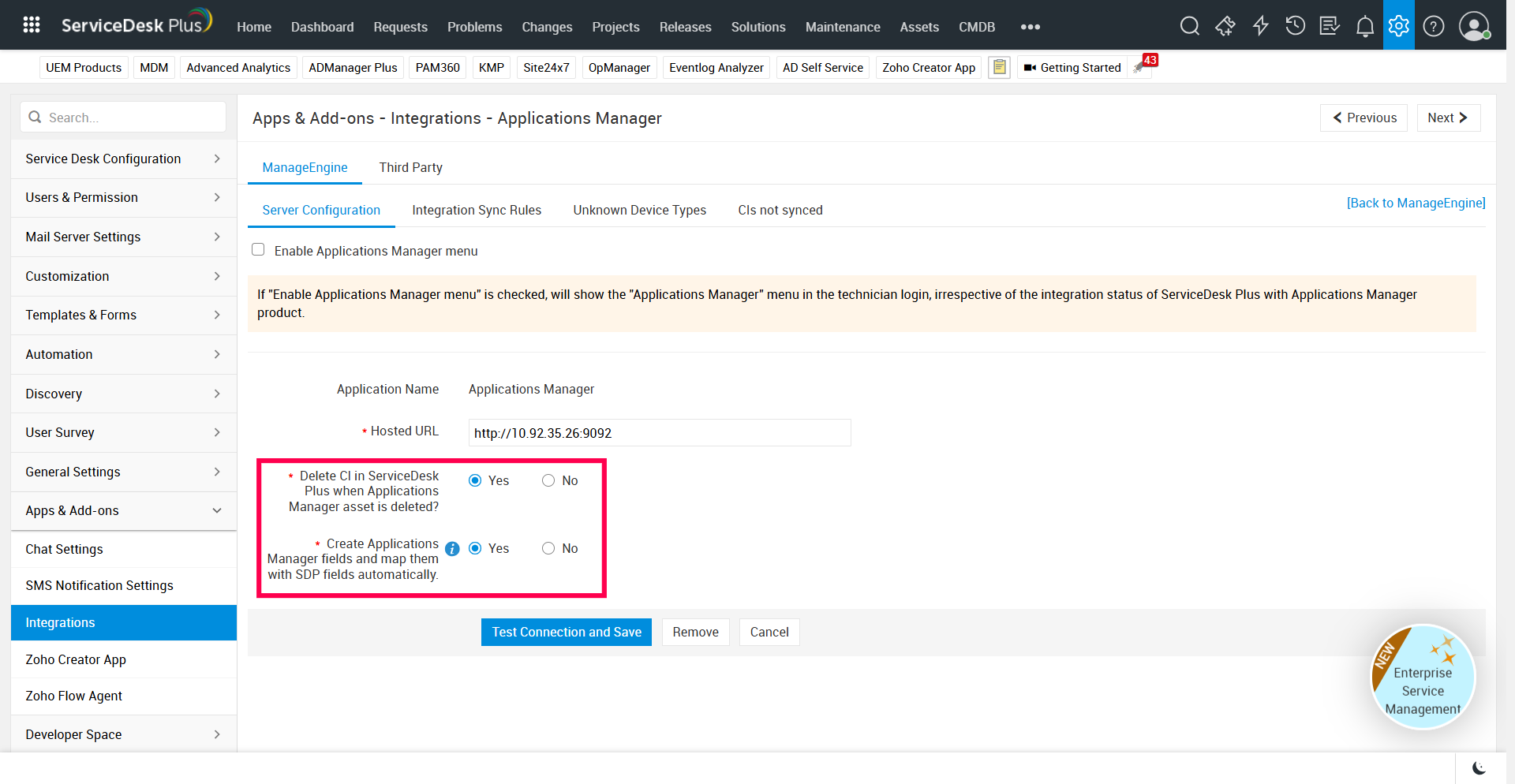
Task: Toggle dark mode moon icon
Action: click(1479, 768)
